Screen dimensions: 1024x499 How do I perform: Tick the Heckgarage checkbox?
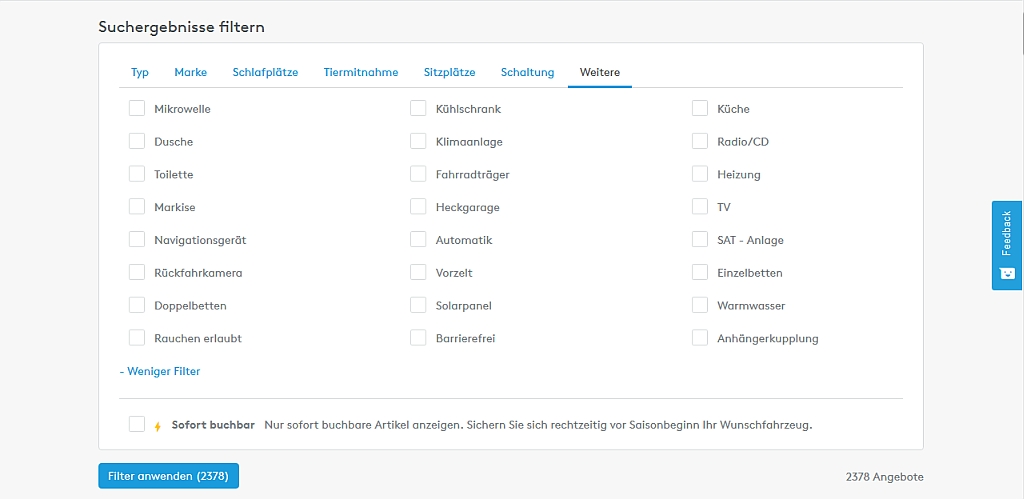418,207
